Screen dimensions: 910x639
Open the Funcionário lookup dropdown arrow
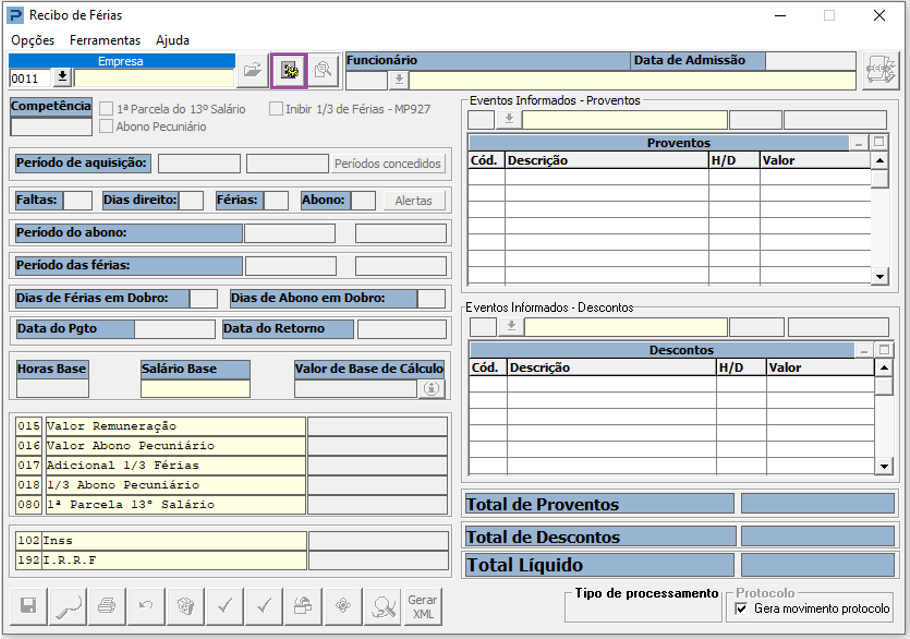(399, 80)
